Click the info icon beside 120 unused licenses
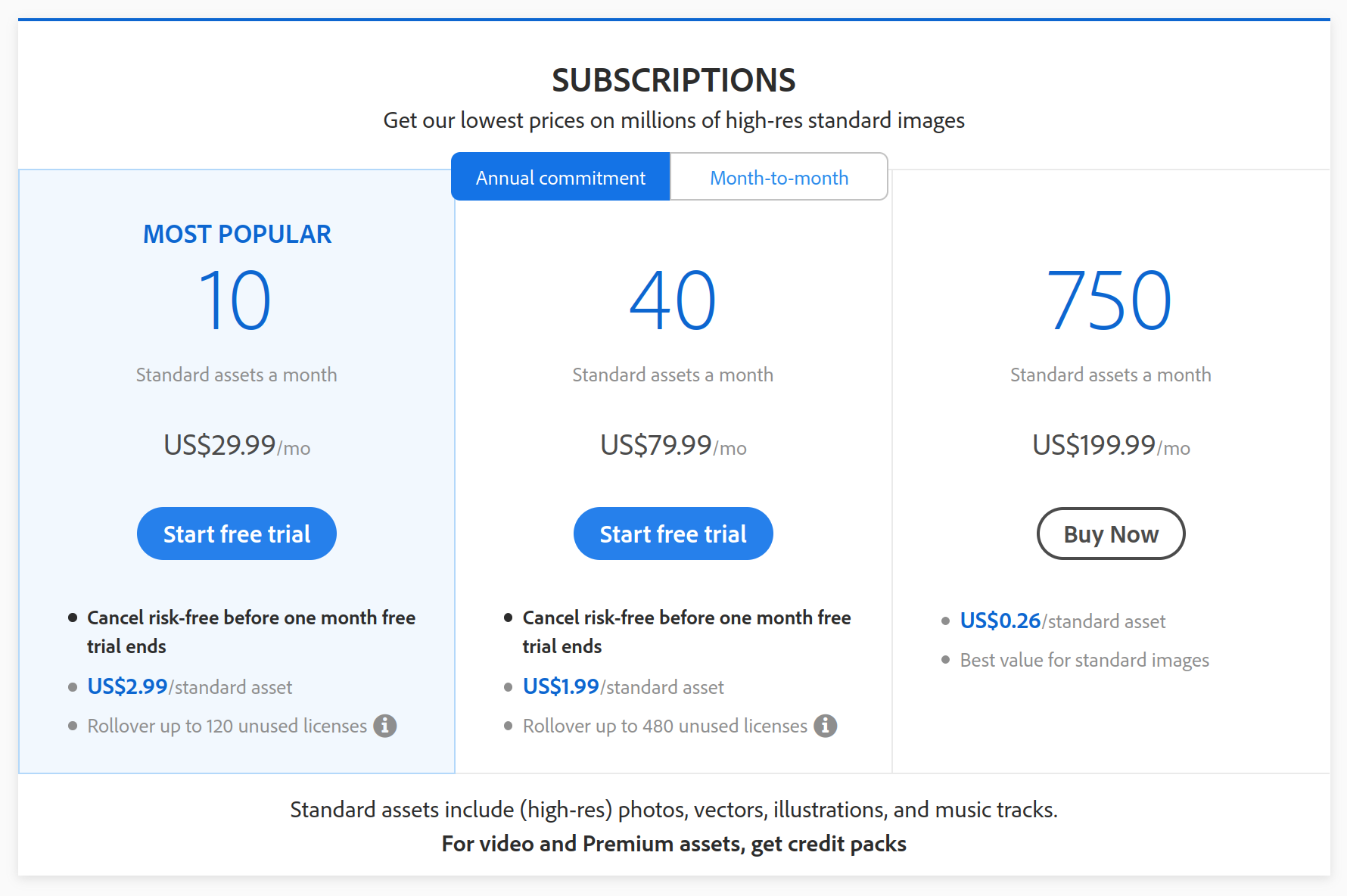Viewport: 1347px width, 896px height. (x=386, y=726)
